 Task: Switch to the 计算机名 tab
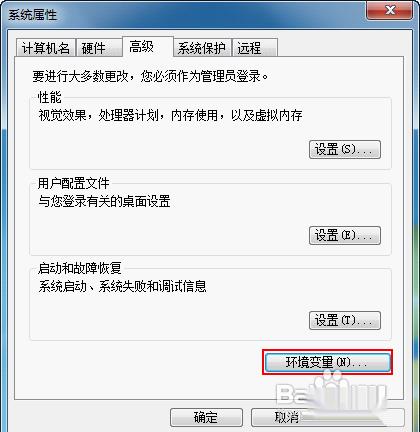46,48
